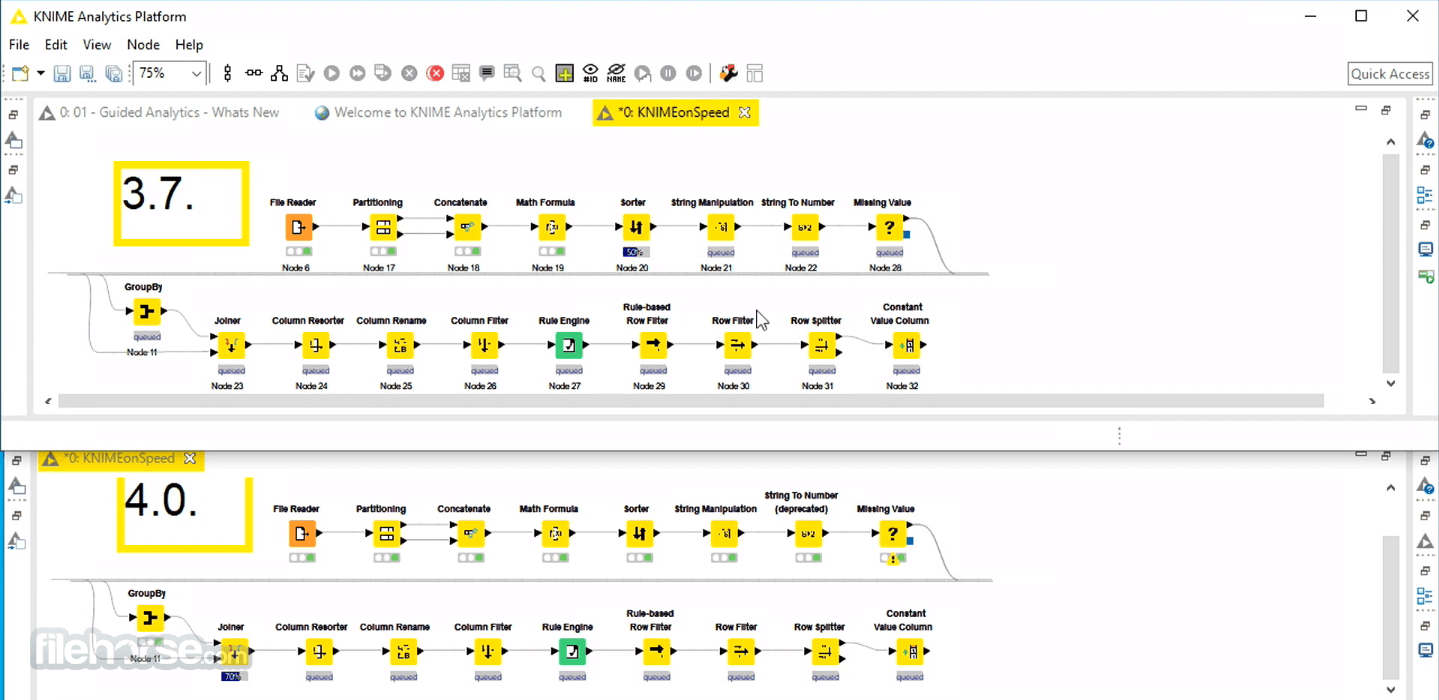Click the edit node comment icon

click(x=487, y=73)
